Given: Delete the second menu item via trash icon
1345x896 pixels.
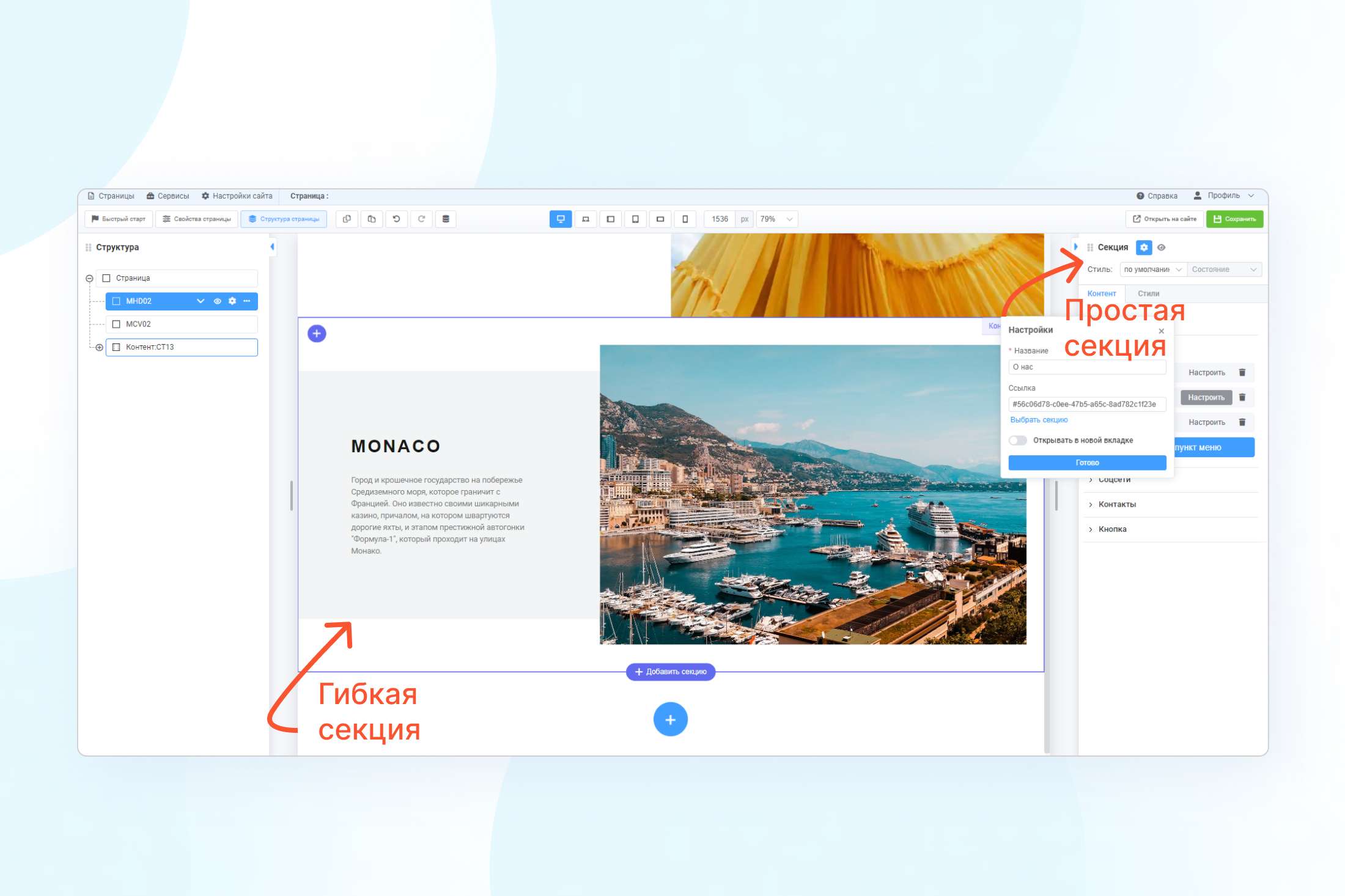Looking at the screenshot, I should click(1242, 397).
